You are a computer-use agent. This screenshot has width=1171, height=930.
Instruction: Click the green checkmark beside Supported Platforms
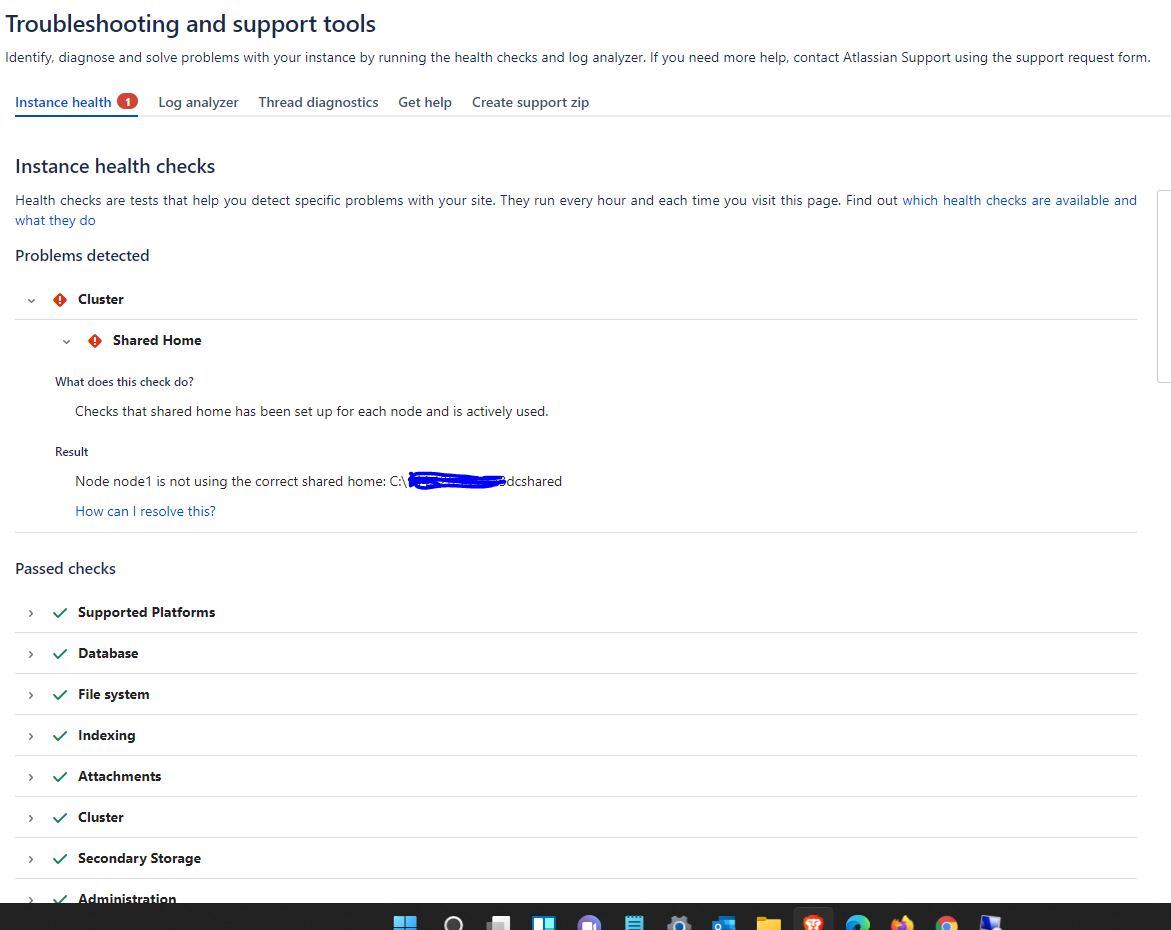60,613
